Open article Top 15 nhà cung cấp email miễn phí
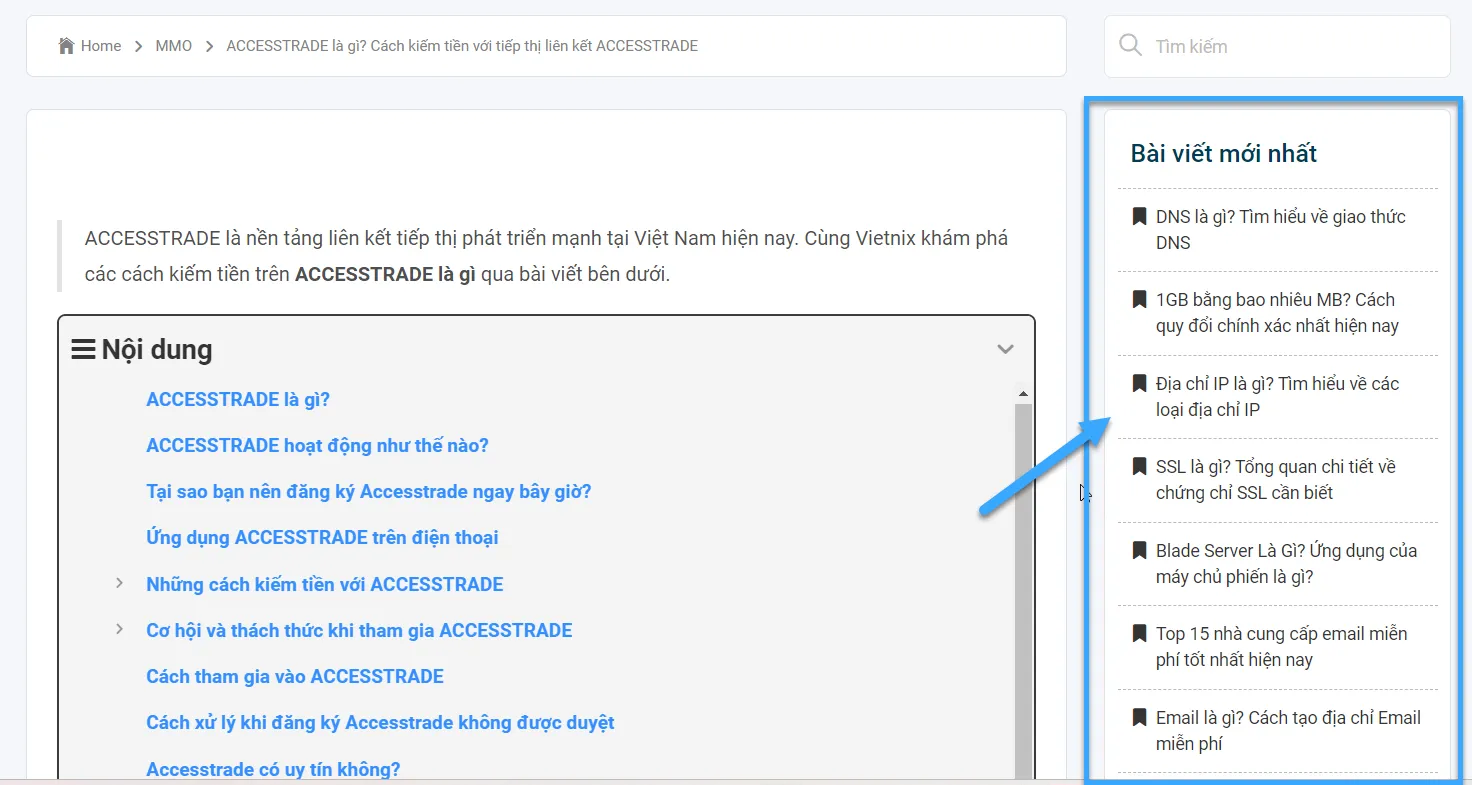 (x=1281, y=647)
